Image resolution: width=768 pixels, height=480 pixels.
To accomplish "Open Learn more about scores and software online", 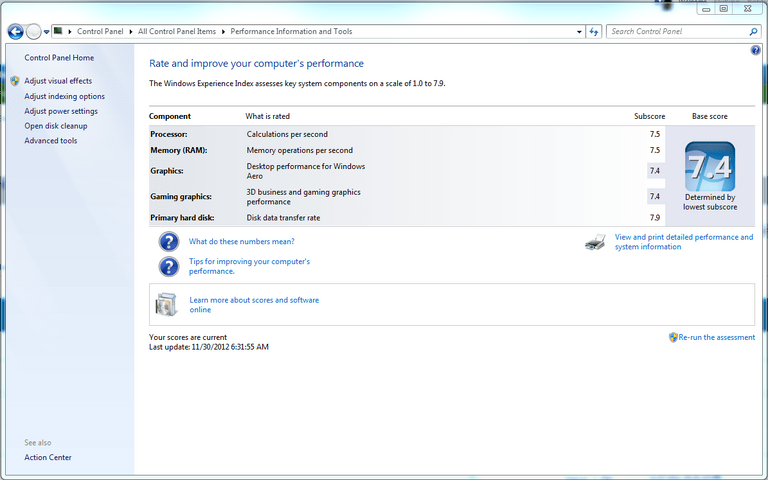I will click(x=254, y=305).
